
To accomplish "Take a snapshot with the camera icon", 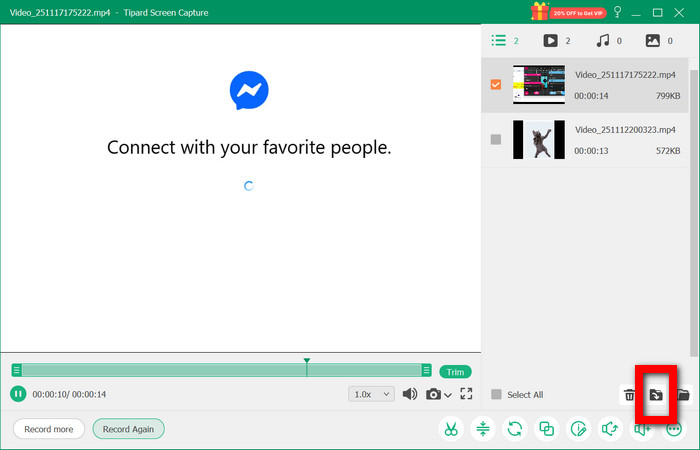I will pyautogui.click(x=433, y=394).
